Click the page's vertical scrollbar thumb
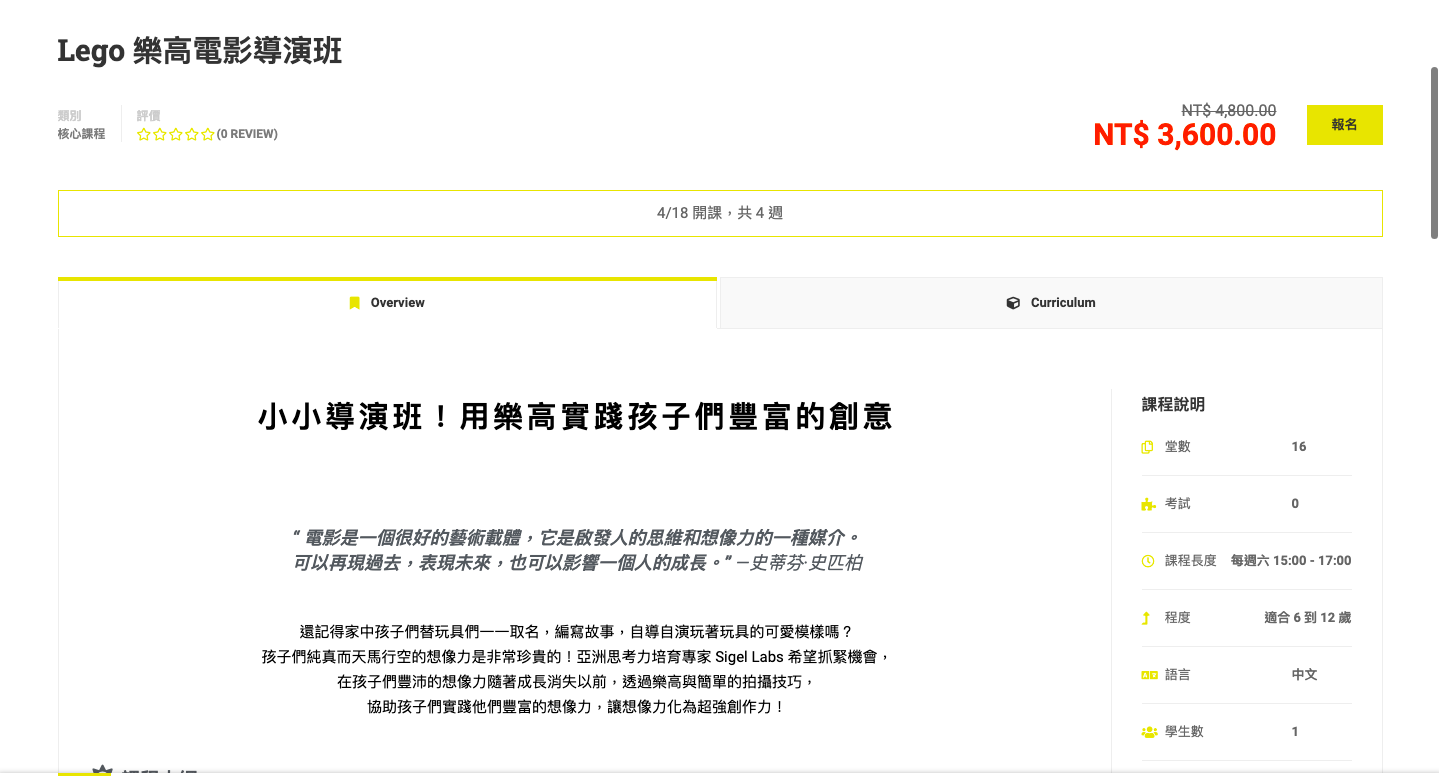Image resolution: width=1439 pixels, height=778 pixels. click(1433, 153)
